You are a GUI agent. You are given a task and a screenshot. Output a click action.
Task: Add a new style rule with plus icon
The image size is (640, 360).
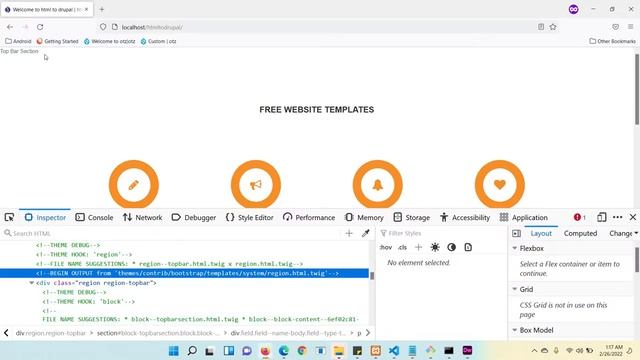coord(418,247)
